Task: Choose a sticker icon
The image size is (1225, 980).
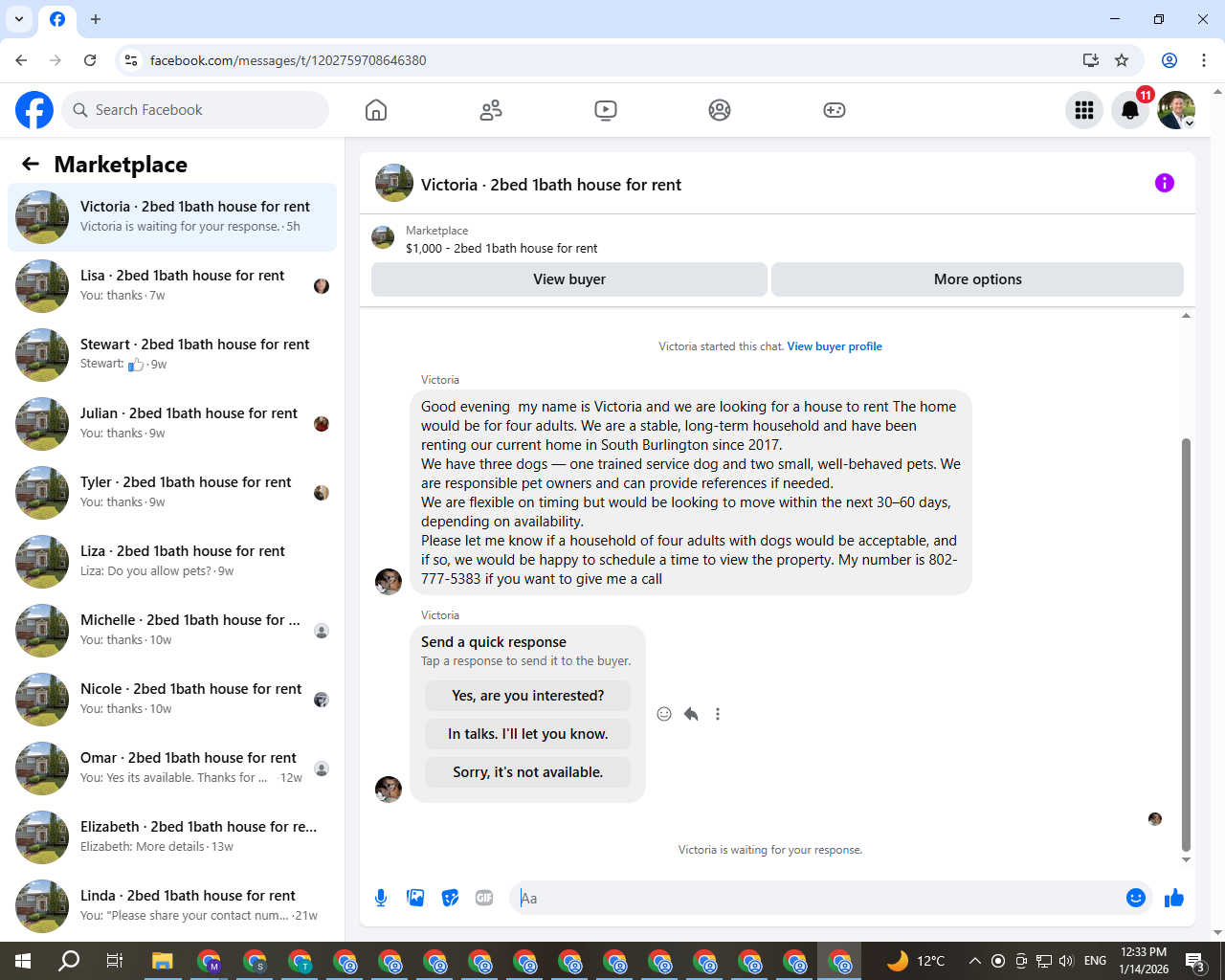Action: 450,898
